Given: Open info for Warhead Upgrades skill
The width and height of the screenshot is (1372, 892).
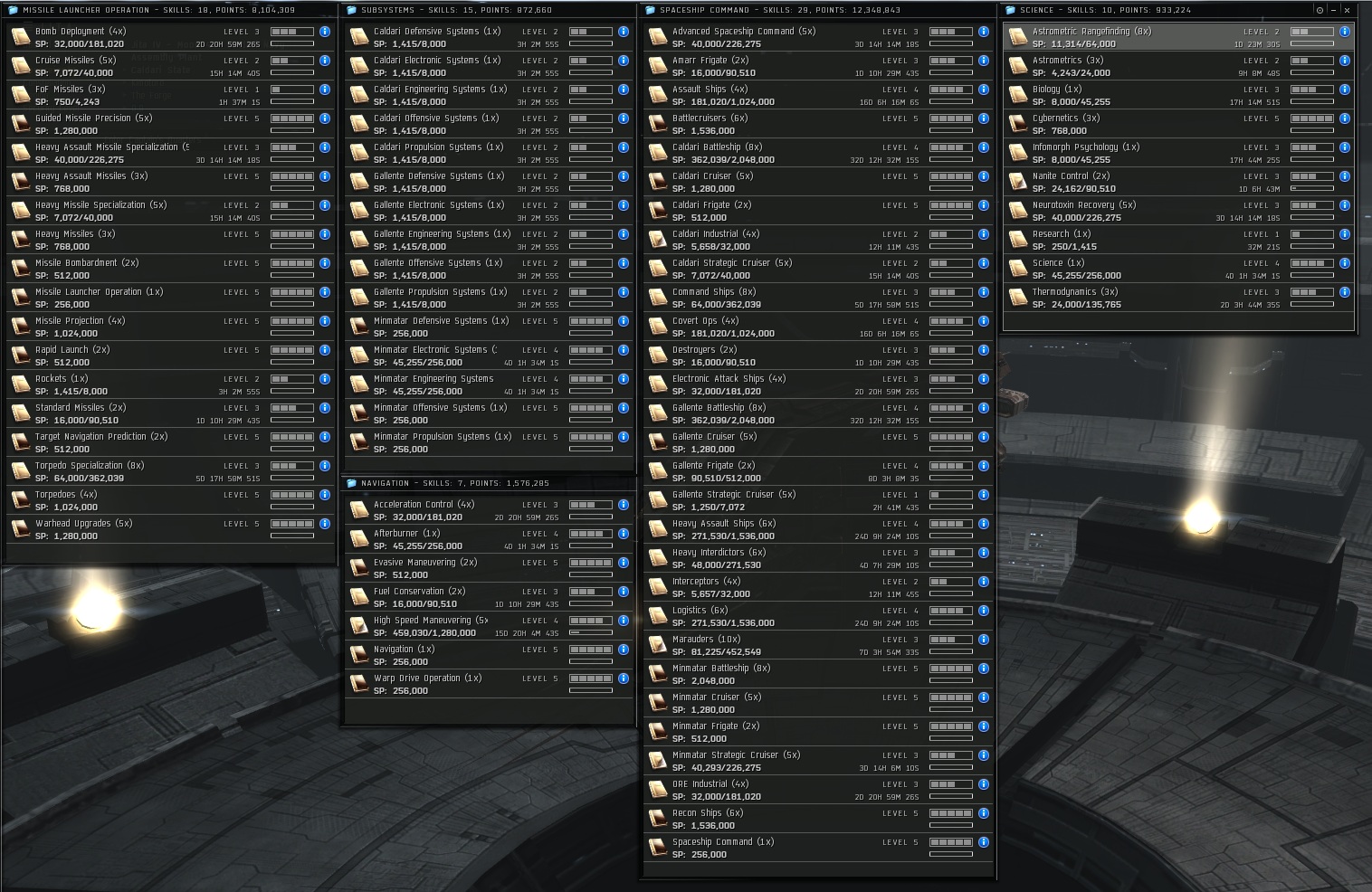Looking at the screenshot, I should [325, 524].
